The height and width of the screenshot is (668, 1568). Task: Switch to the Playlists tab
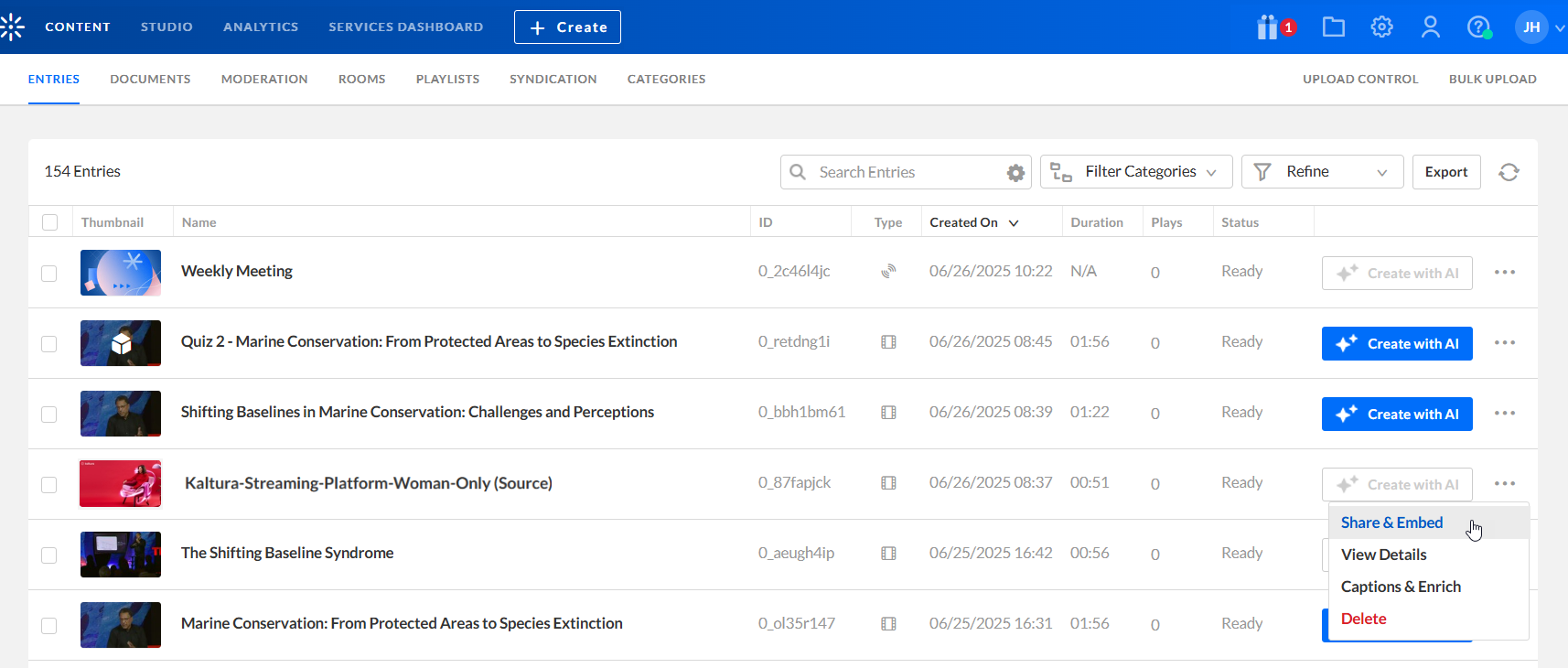point(447,80)
